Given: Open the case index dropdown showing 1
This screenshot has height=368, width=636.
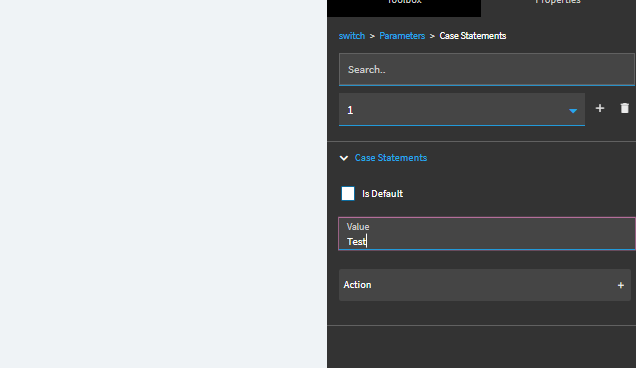Looking at the screenshot, I should 462,110.
